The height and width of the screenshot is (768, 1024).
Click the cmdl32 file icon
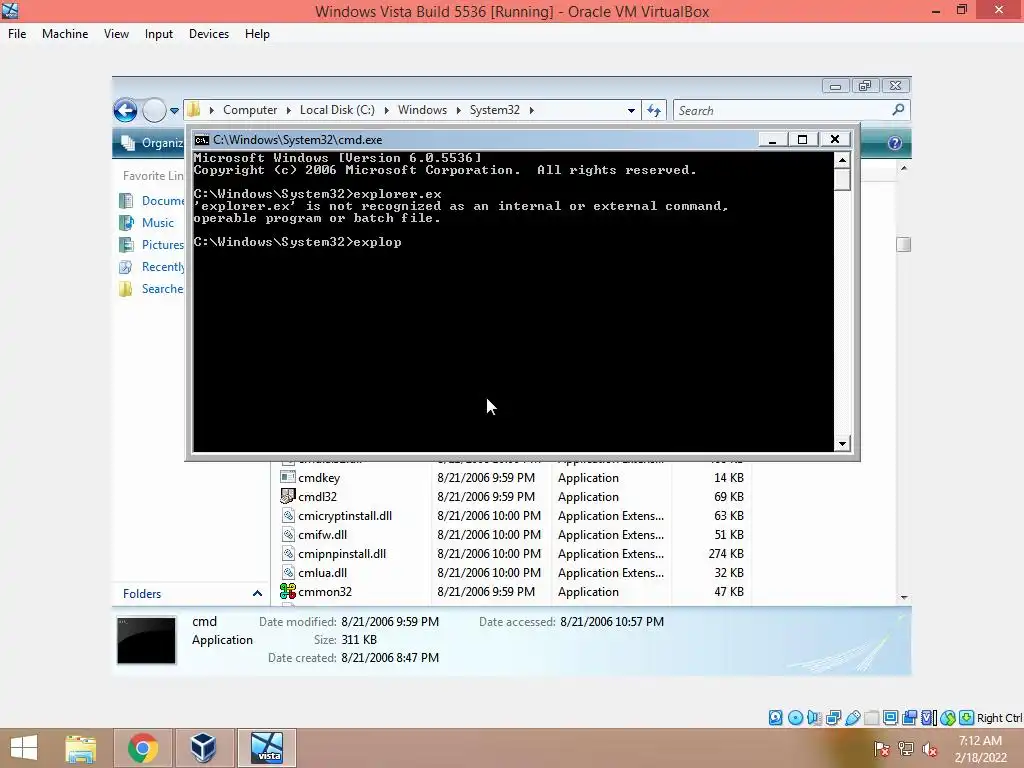(x=288, y=496)
